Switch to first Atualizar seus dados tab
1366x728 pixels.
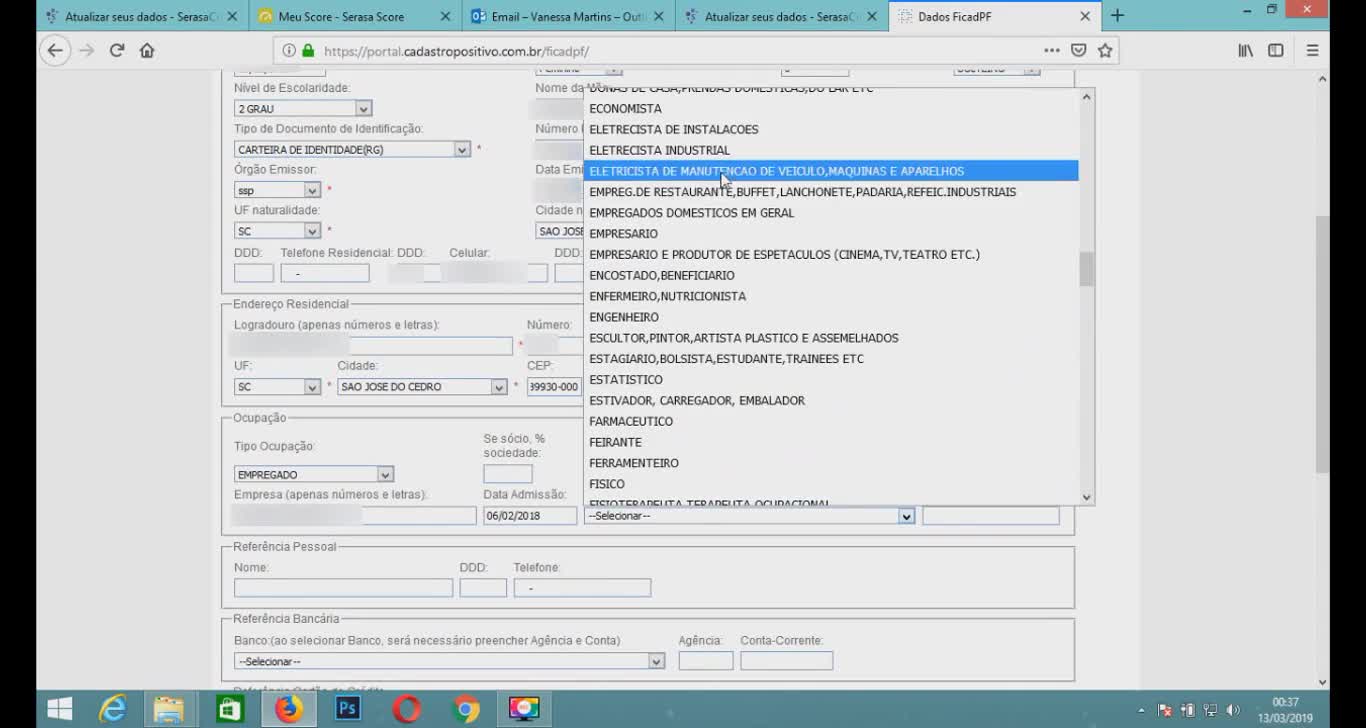143,16
